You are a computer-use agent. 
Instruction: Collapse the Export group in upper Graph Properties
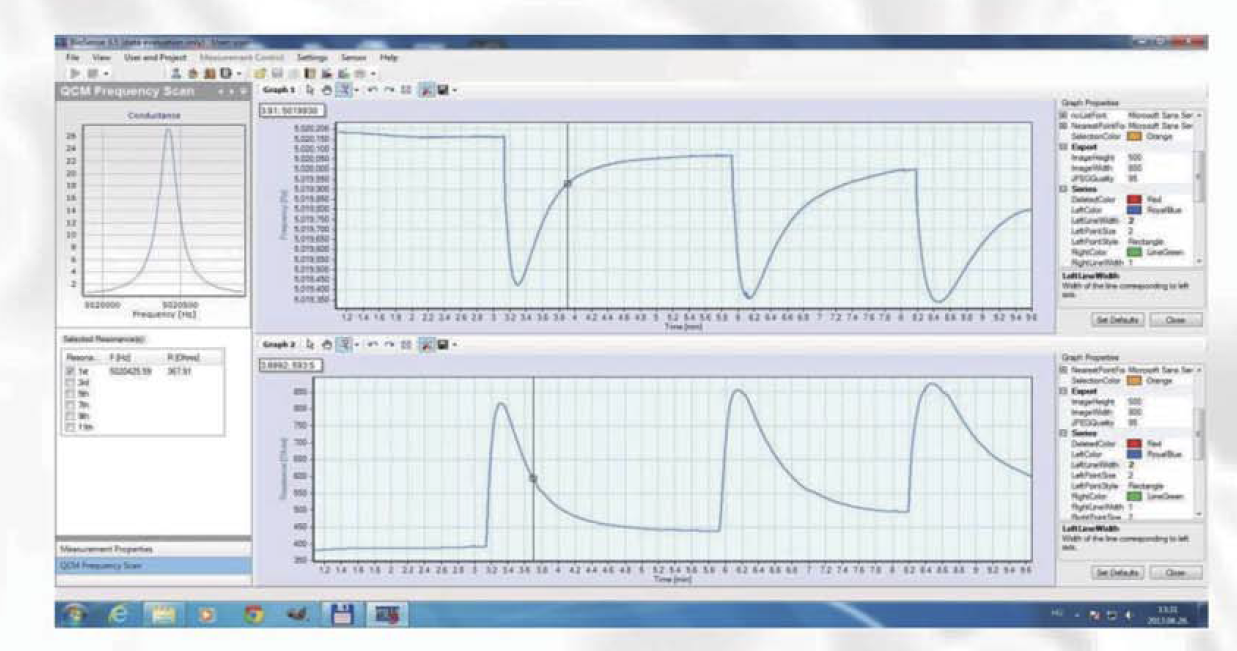[x=1064, y=146]
